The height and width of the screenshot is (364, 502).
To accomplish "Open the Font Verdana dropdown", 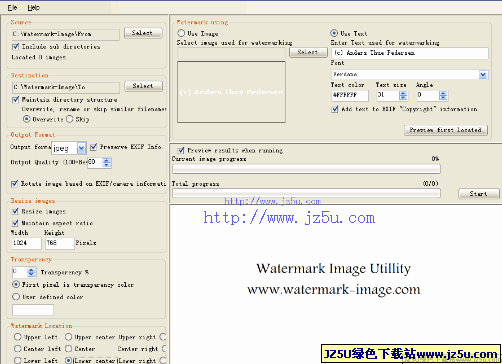I will (483, 74).
